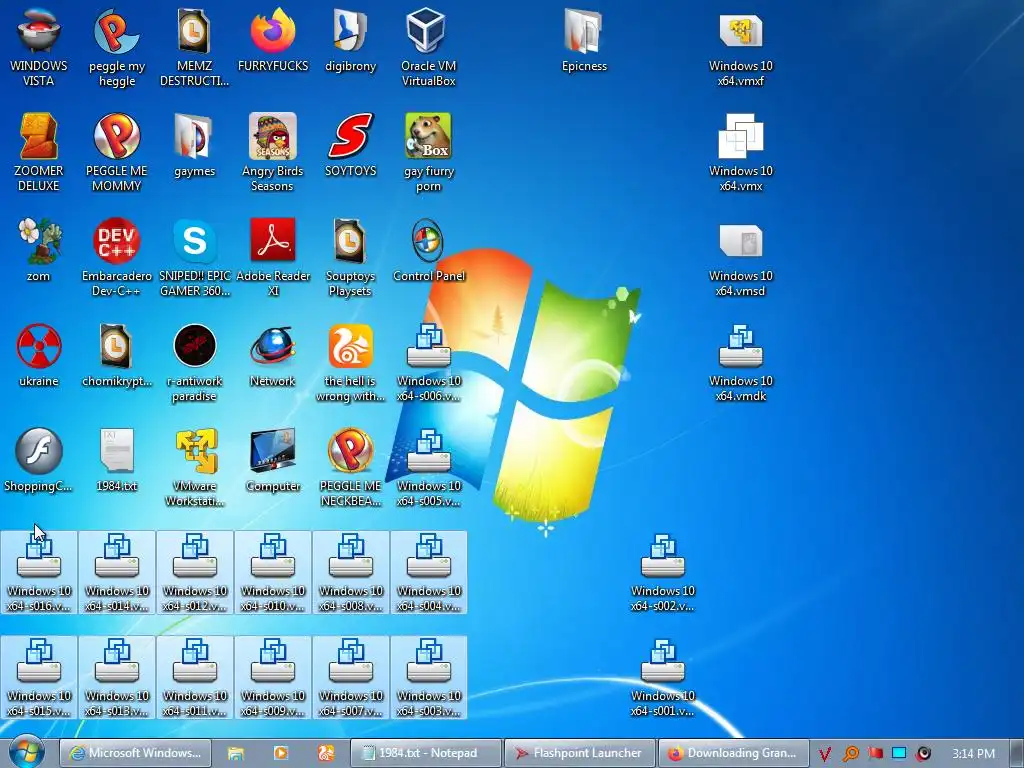Screen dimensions: 1024x768
Task: Open Adobe Reader XI shortcut
Action: point(272,257)
